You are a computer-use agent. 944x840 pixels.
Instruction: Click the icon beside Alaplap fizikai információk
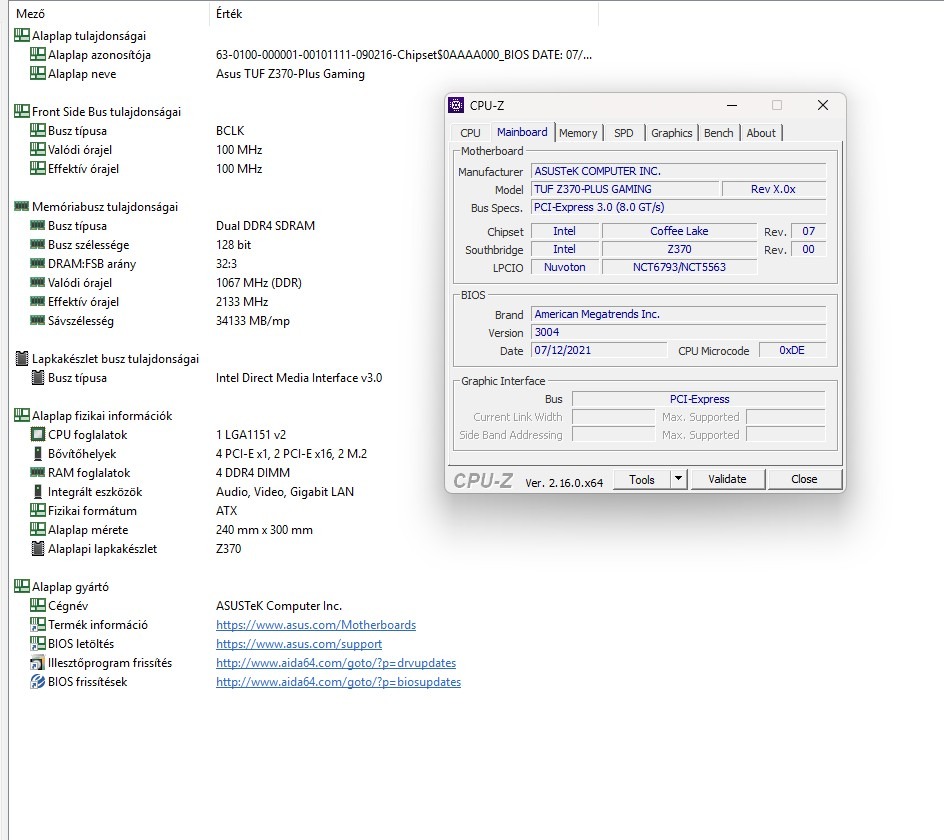(x=22, y=415)
